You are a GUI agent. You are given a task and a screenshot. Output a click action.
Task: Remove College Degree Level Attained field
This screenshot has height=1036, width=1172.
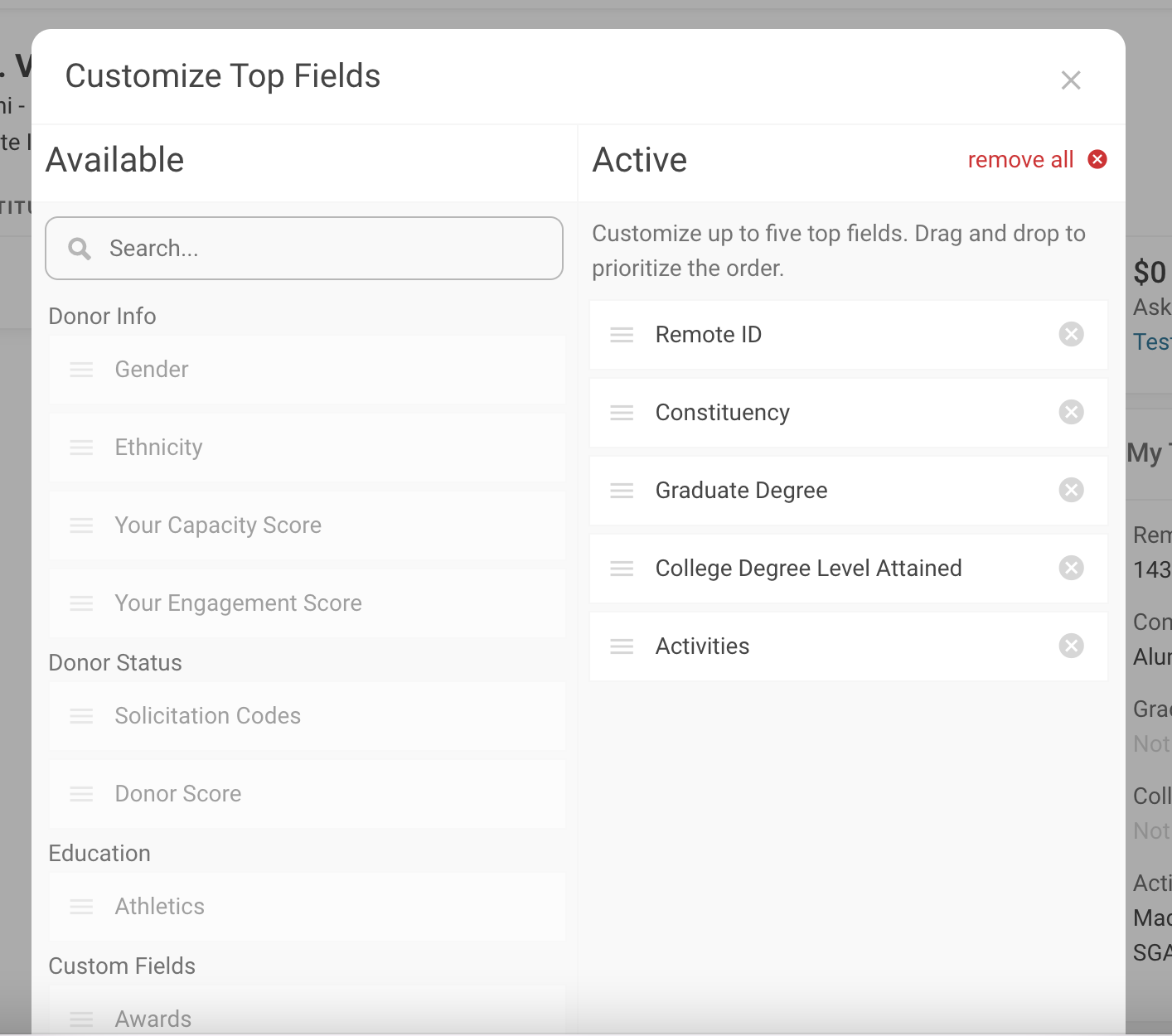click(x=1071, y=568)
